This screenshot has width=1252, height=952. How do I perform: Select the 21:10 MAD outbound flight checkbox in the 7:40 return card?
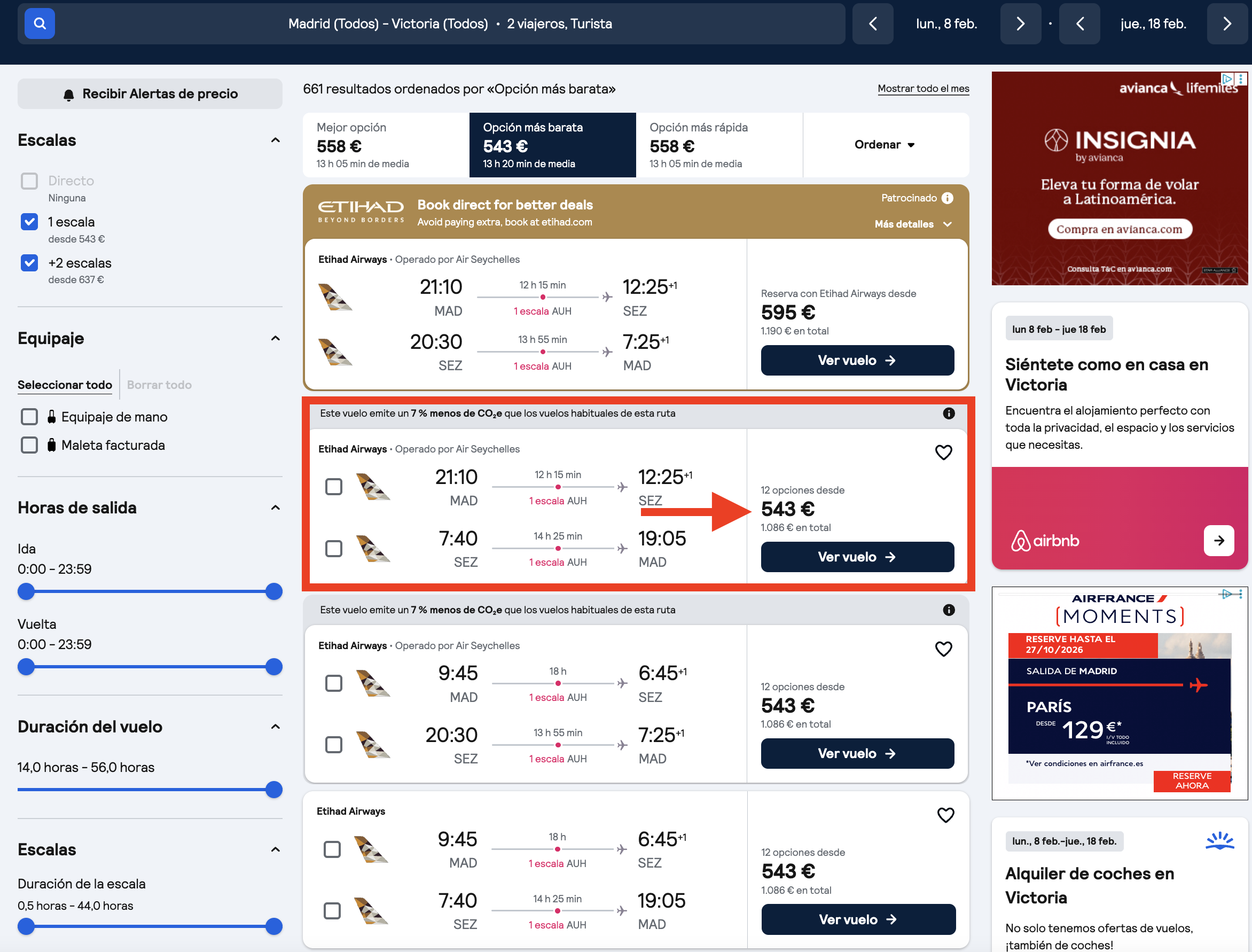point(334,487)
